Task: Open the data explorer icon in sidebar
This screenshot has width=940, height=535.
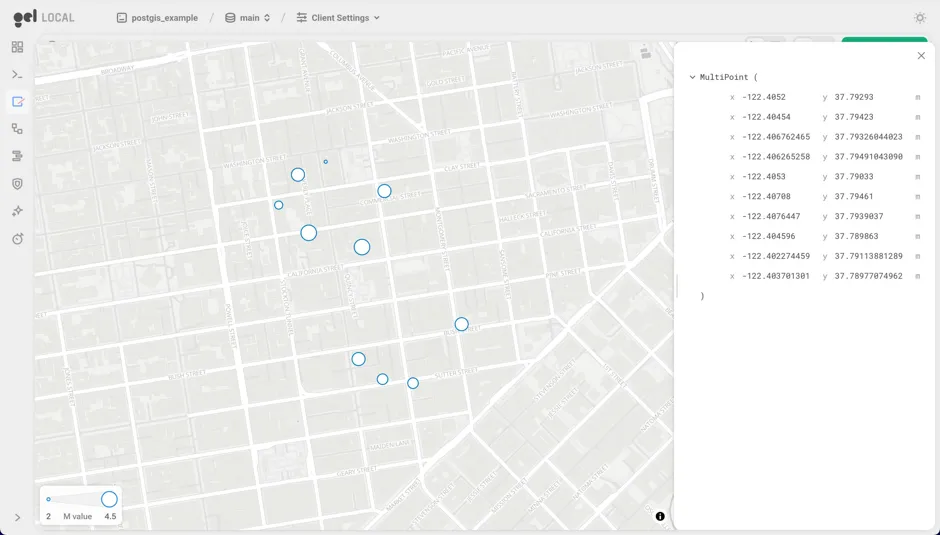Action: point(17,156)
